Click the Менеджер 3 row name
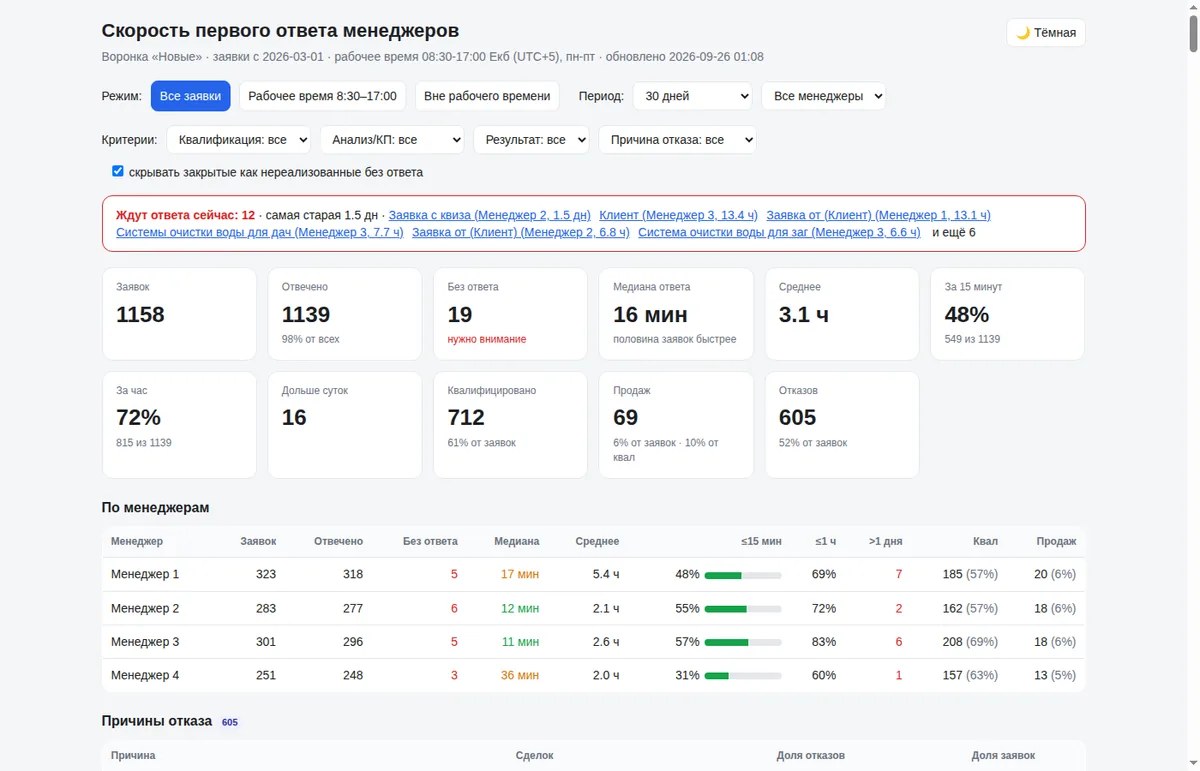This screenshot has width=1200, height=771. 145,642
